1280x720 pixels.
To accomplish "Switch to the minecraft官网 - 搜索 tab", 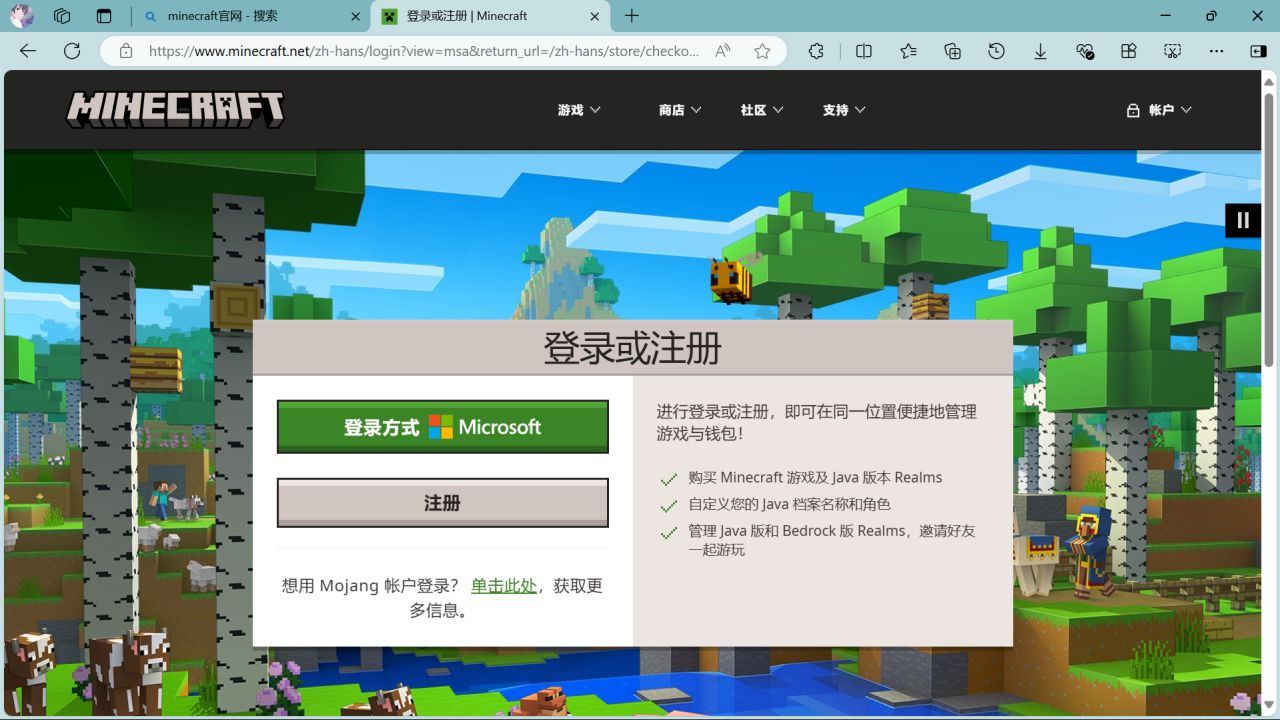I will point(251,16).
